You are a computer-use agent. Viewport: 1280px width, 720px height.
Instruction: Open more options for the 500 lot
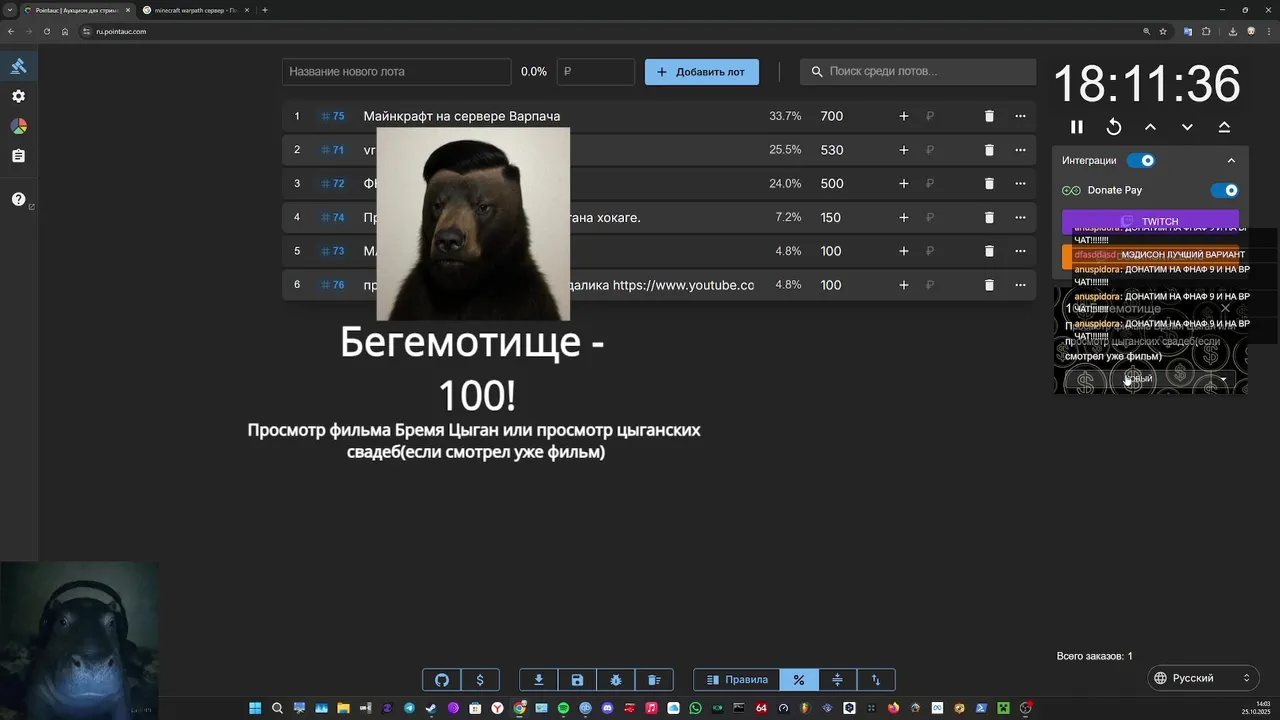[x=1020, y=184]
